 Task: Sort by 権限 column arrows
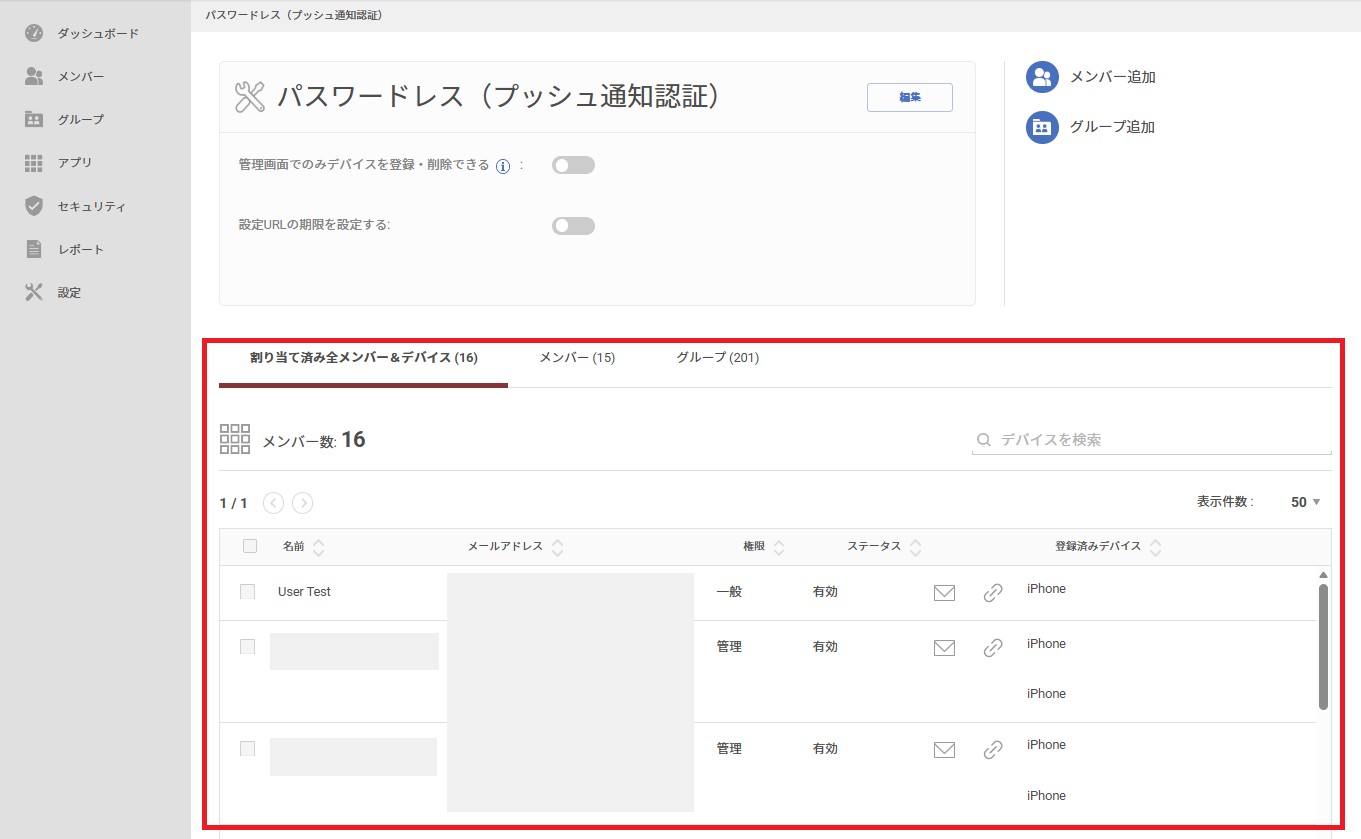tap(779, 547)
